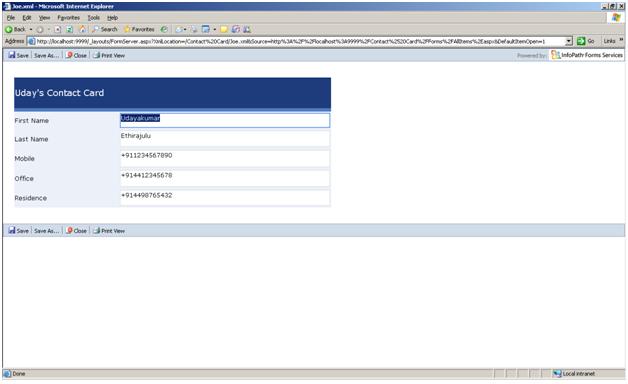Click Close in the top form toolbar
This screenshot has width=628, height=384.
[76, 55]
